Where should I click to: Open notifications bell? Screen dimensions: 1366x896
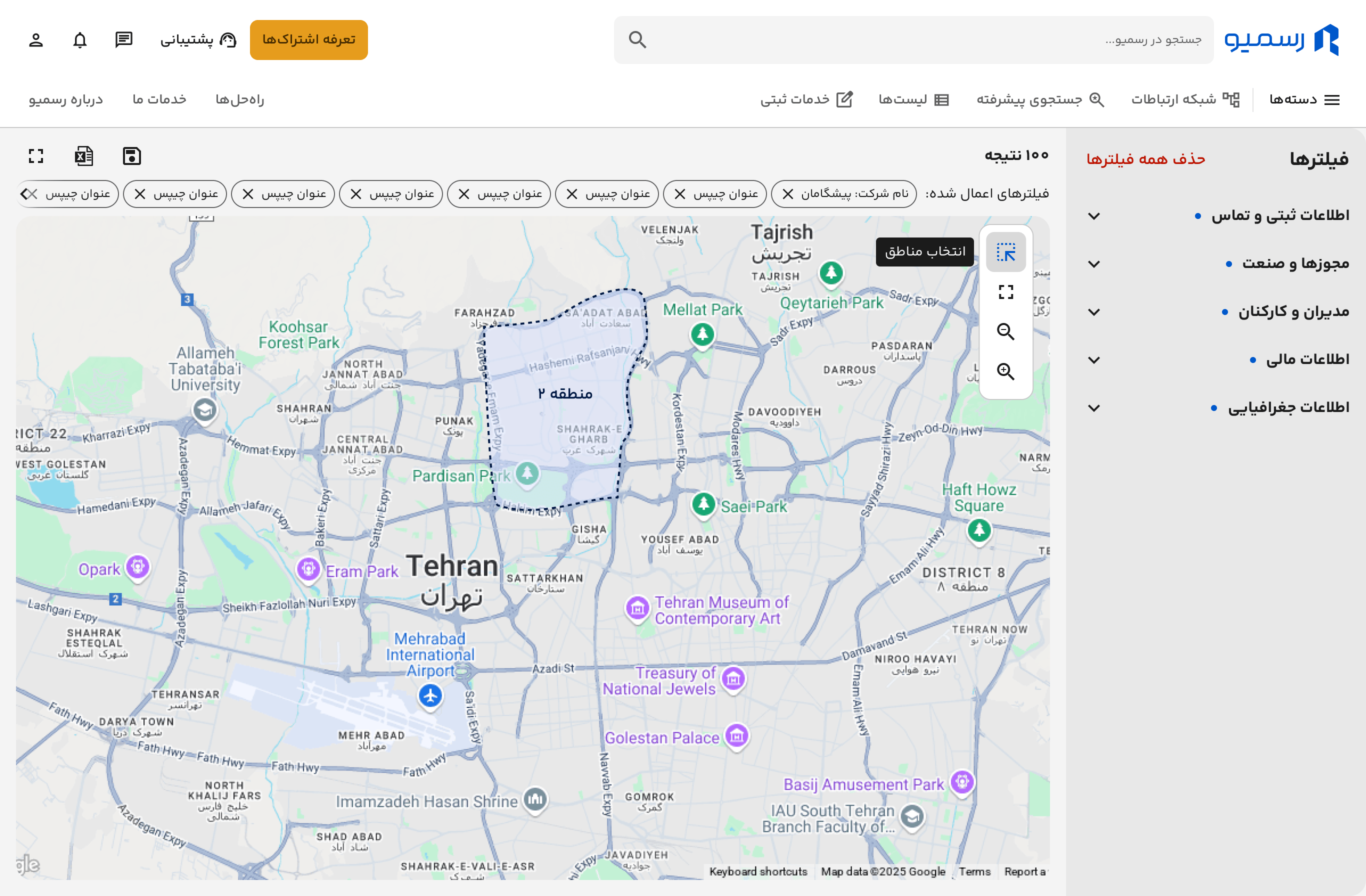pos(80,39)
